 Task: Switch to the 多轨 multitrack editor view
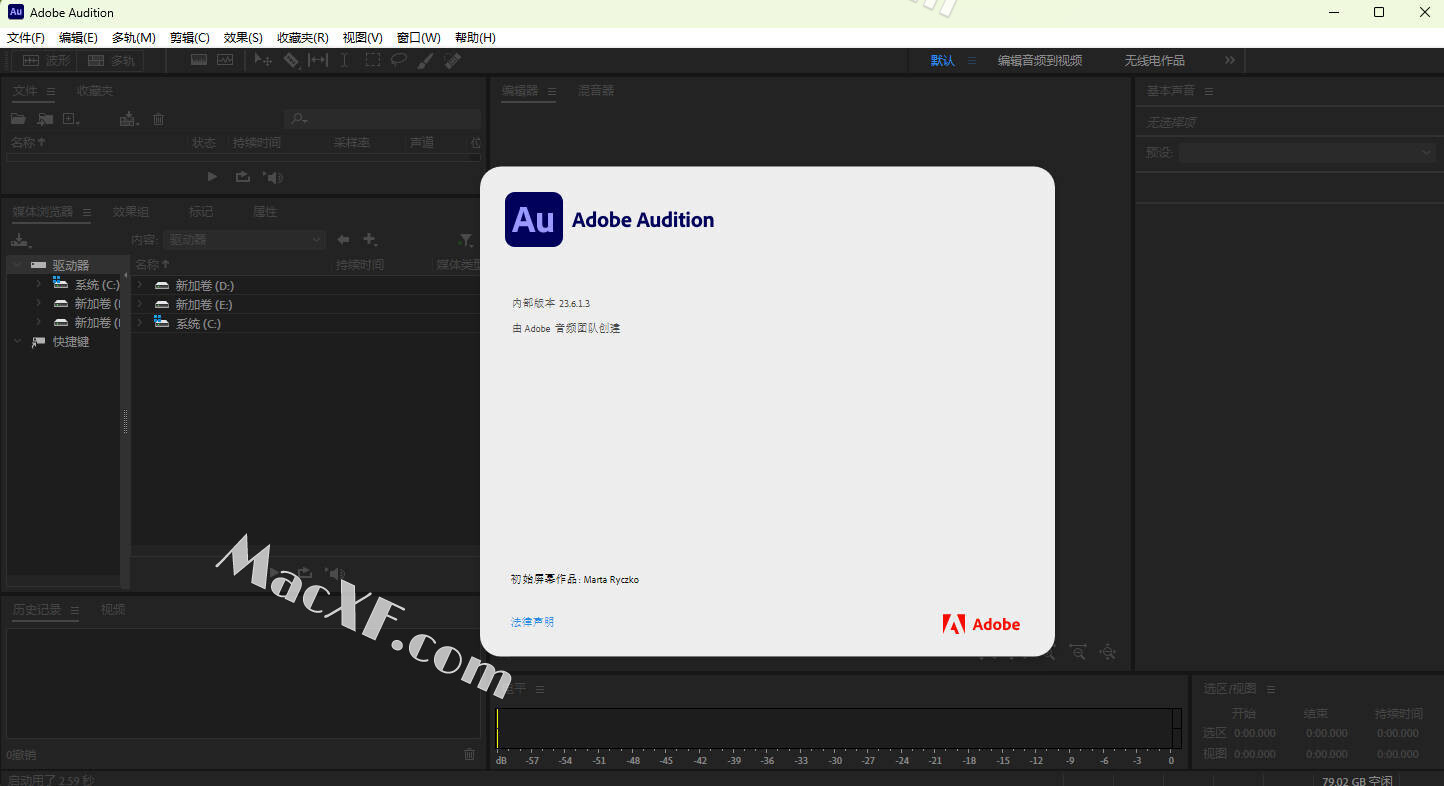tap(110, 61)
